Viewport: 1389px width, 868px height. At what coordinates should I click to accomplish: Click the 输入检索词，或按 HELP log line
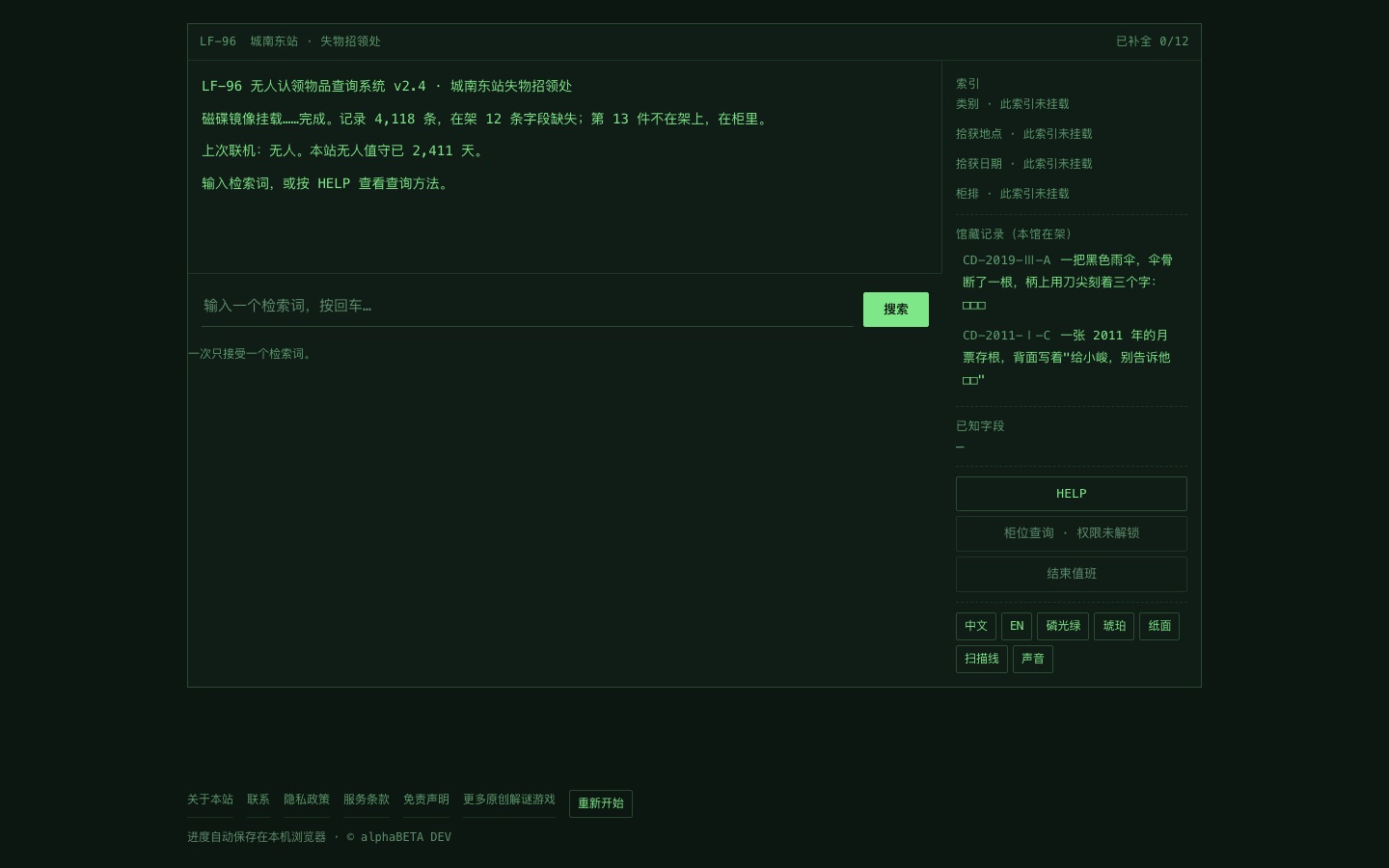[326, 183]
